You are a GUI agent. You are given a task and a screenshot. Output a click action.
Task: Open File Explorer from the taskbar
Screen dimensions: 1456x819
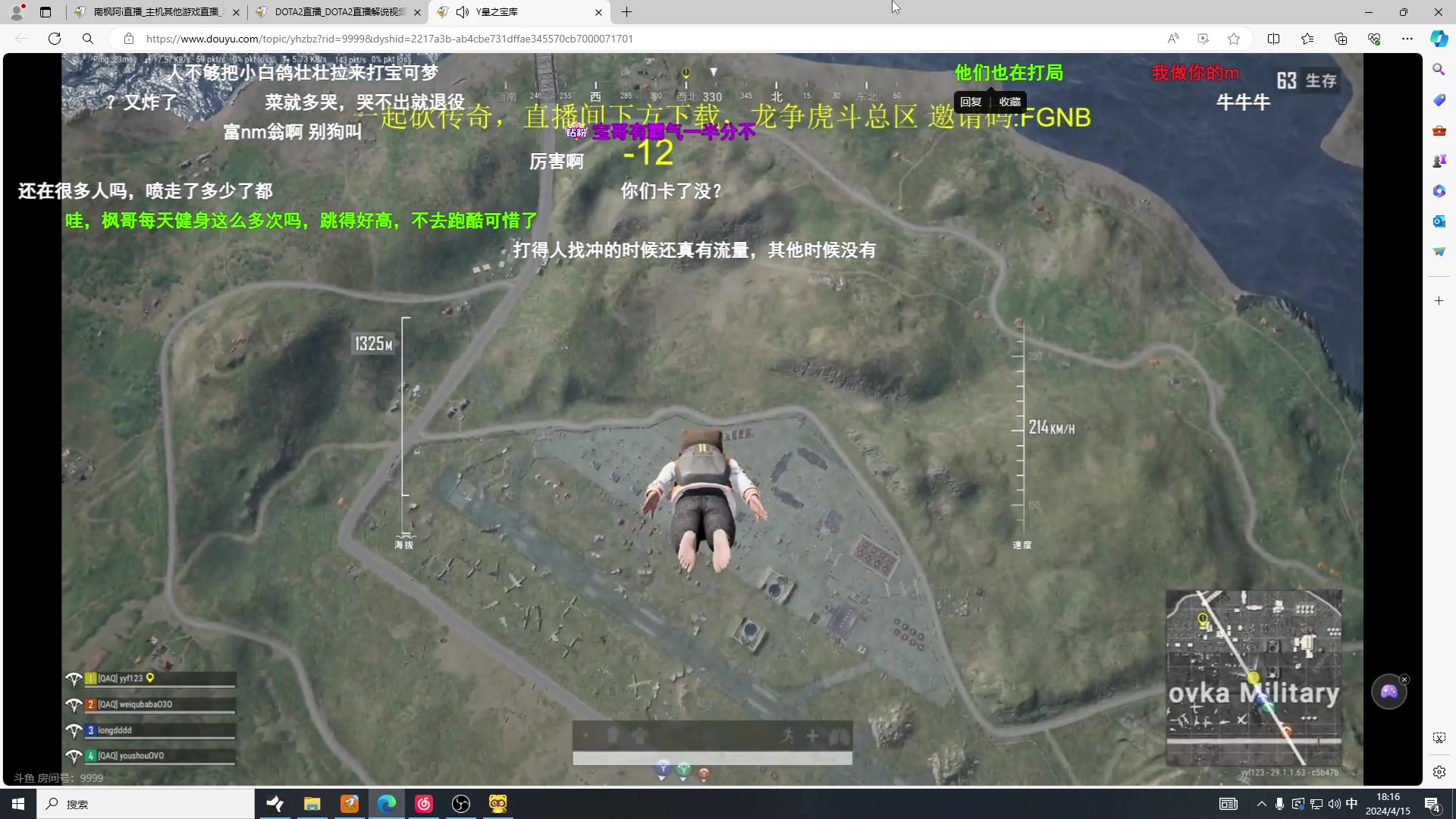(x=312, y=804)
